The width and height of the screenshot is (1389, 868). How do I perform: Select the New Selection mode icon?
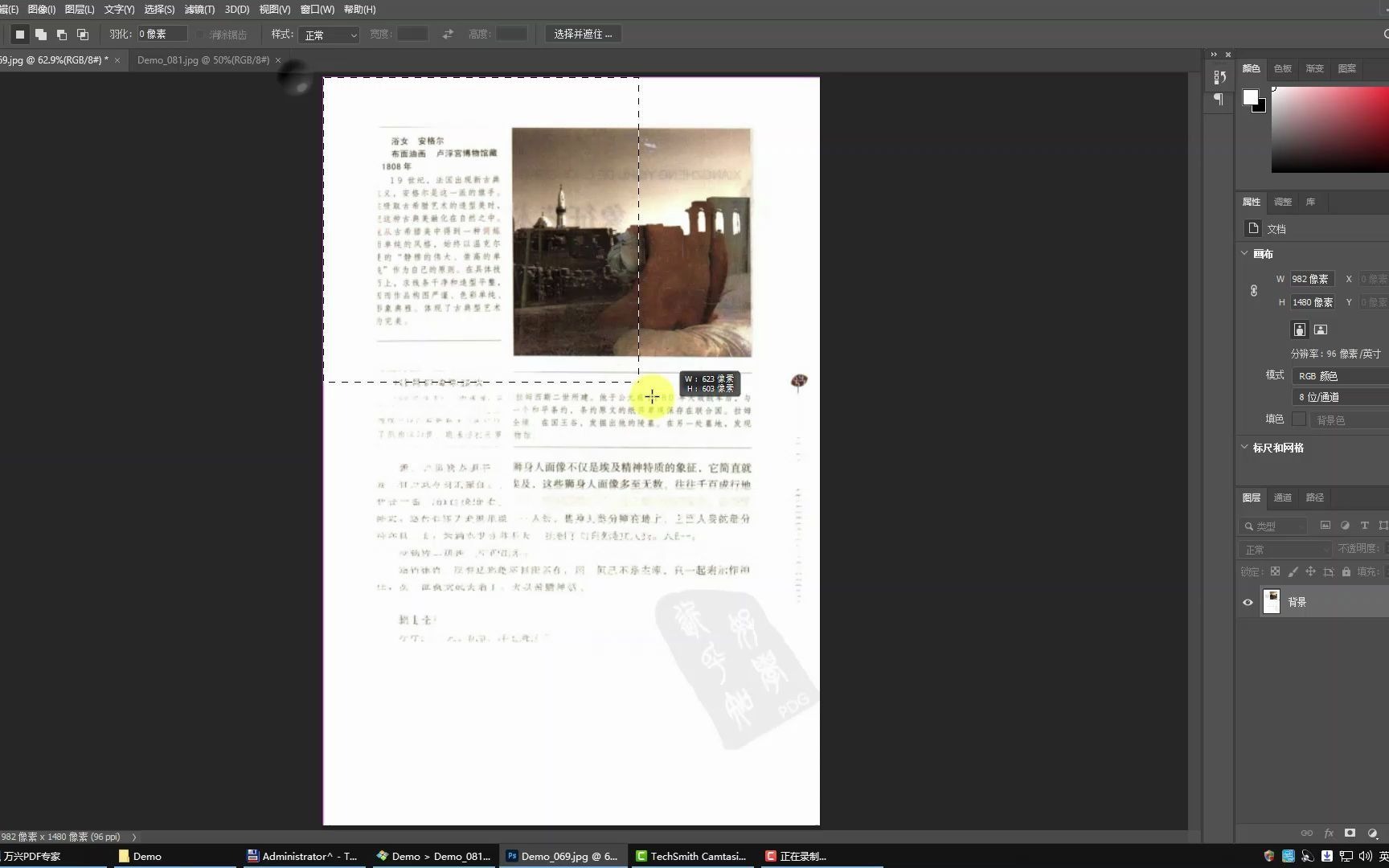coord(19,34)
